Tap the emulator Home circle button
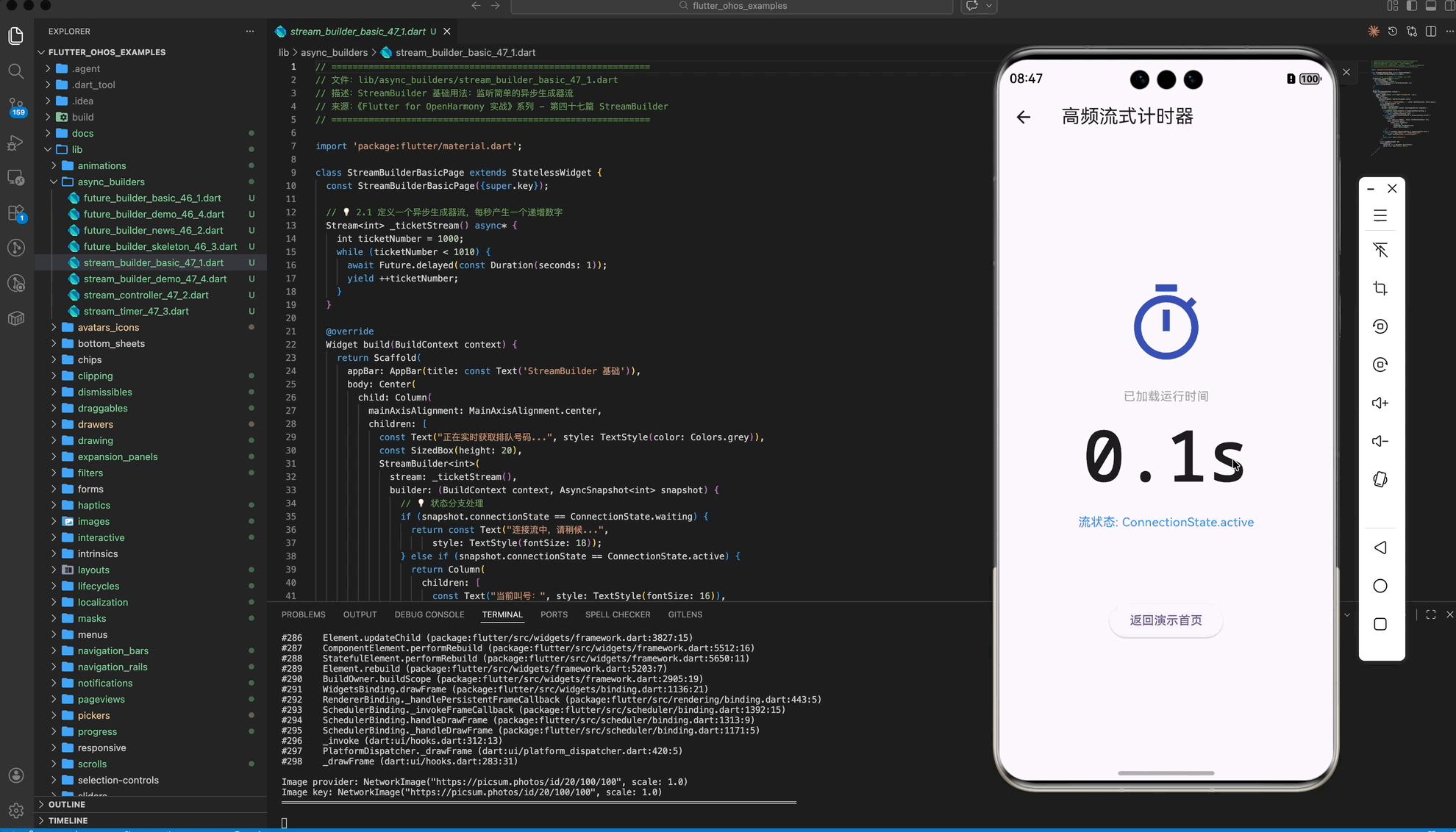The width and height of the screenshot is (1456, 832). 1380,586
